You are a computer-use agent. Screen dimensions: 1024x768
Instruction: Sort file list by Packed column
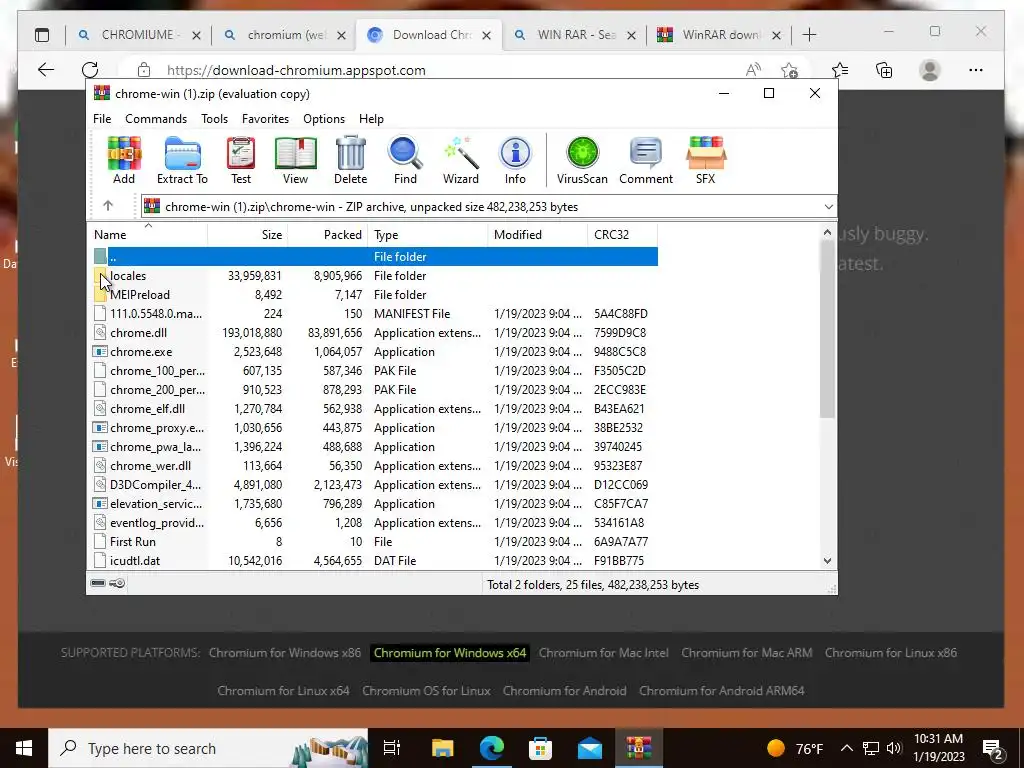tap(327, 234)
